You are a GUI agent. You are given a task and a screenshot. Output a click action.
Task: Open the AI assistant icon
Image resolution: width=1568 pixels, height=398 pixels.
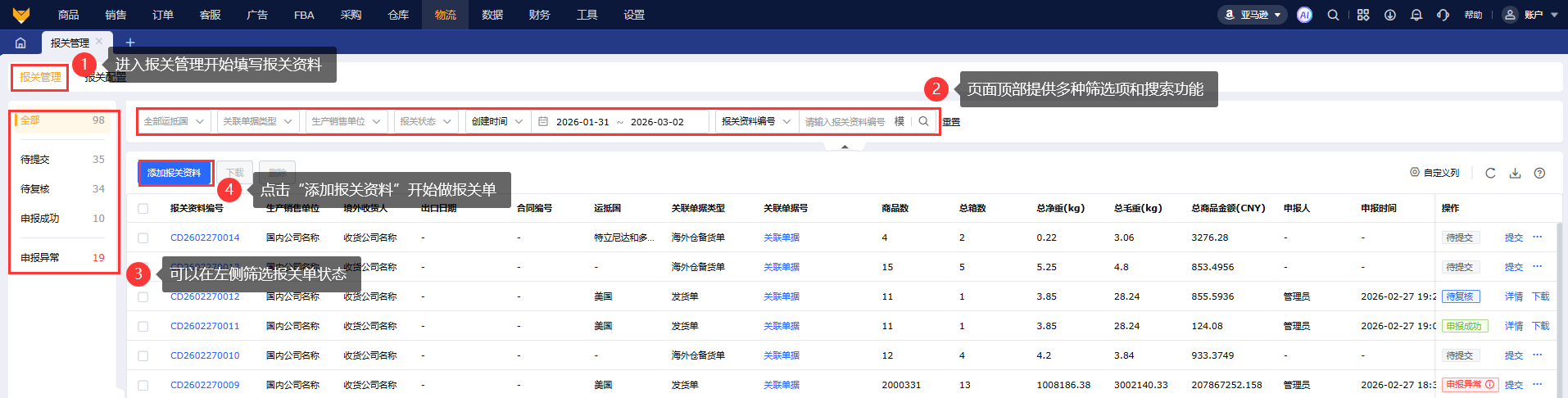click(1304, 15)
